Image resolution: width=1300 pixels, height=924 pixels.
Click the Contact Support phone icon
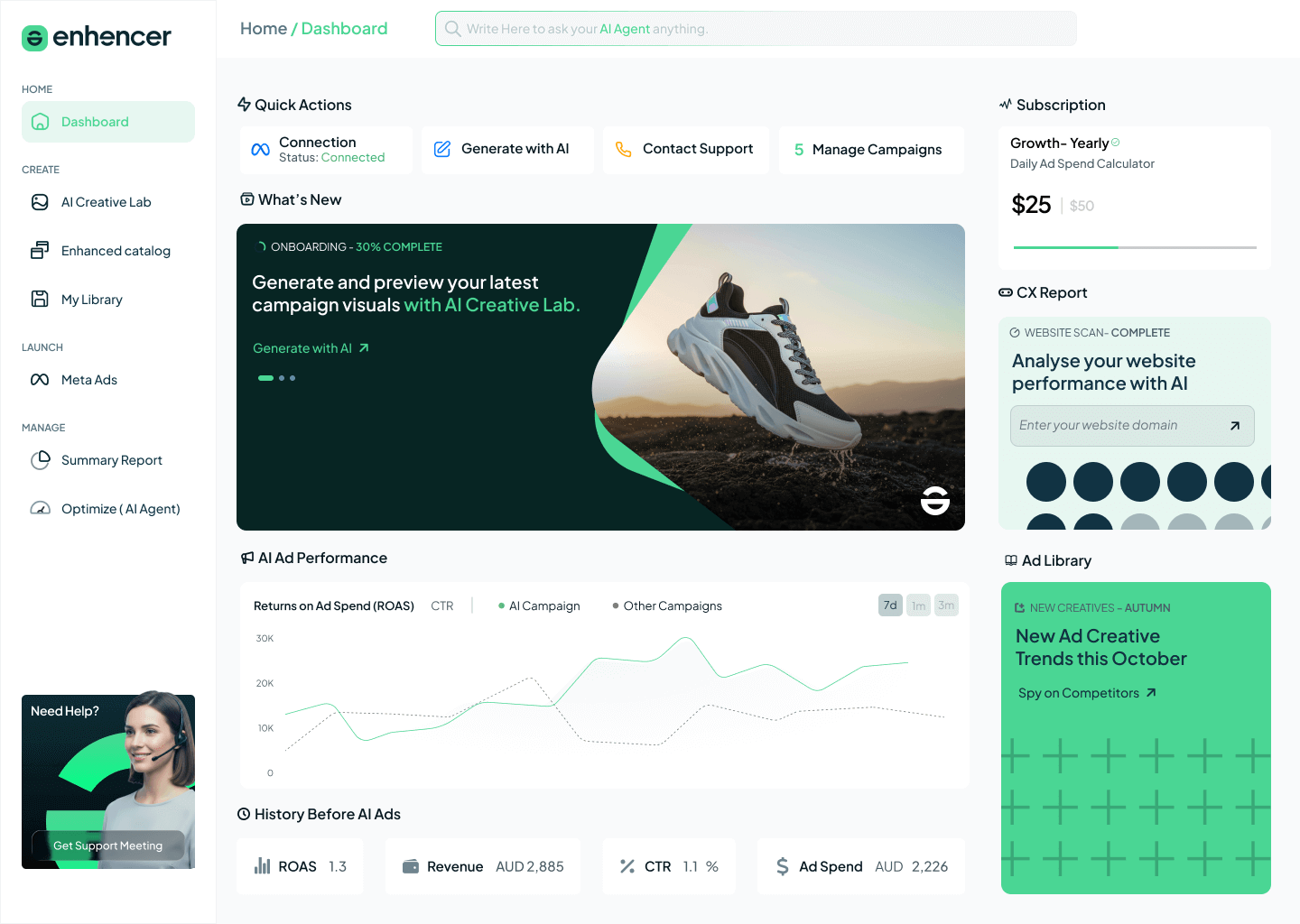622,149
